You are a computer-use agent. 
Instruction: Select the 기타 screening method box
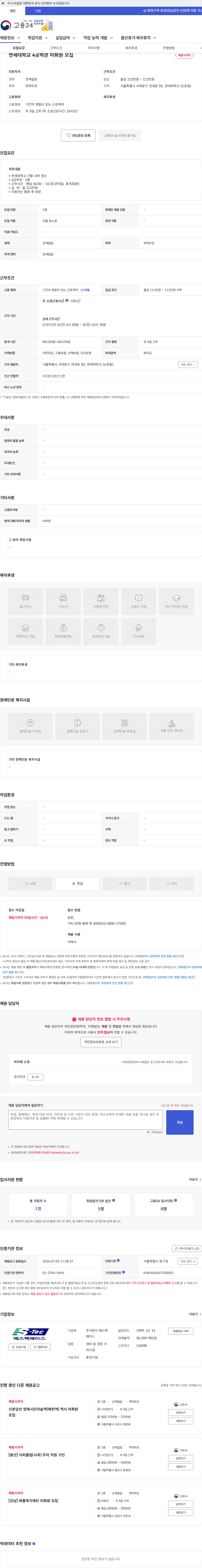click(171, 884)
